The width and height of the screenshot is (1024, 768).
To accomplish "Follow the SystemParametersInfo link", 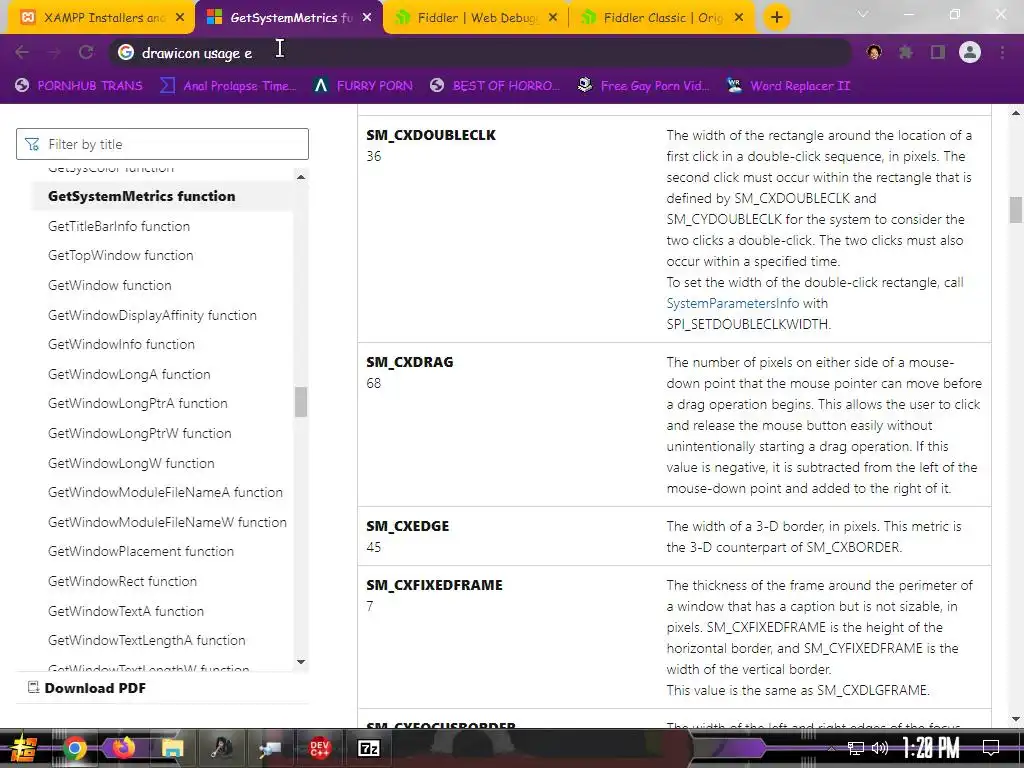I will pyautogui.click(x=732, y=303).
